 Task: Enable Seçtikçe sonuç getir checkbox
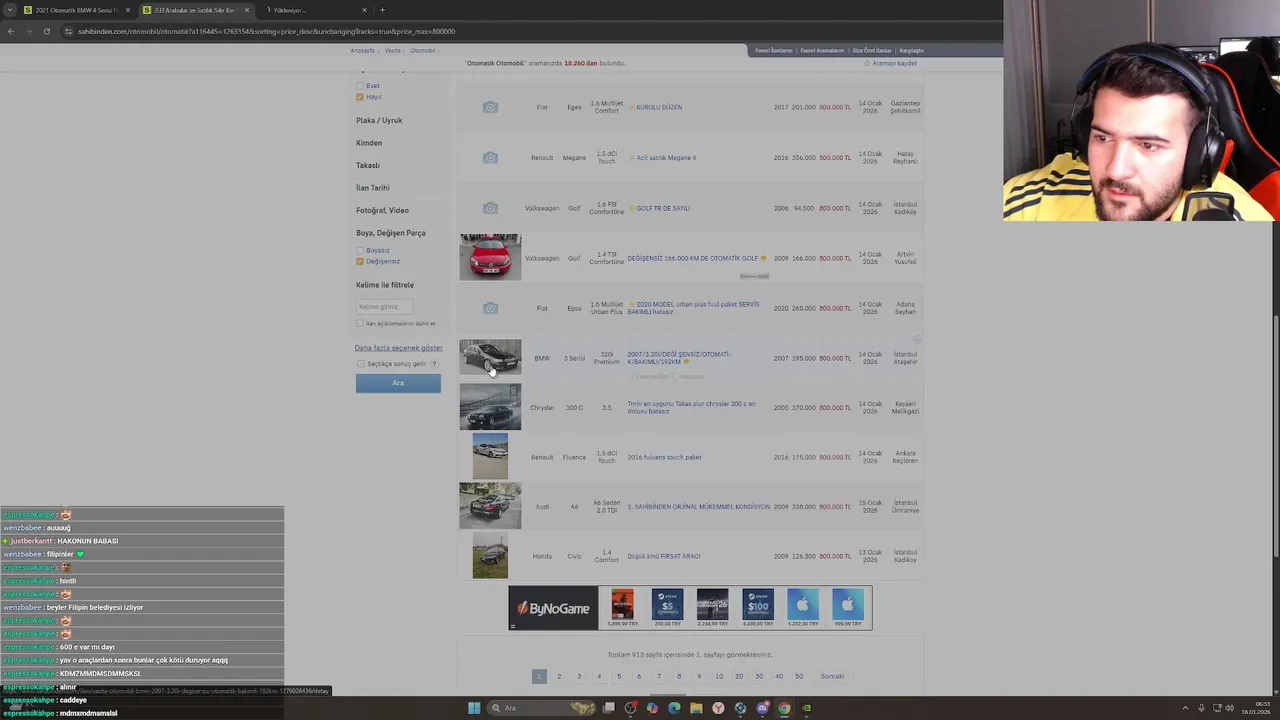pyautogui.click(x=361, y=364)
